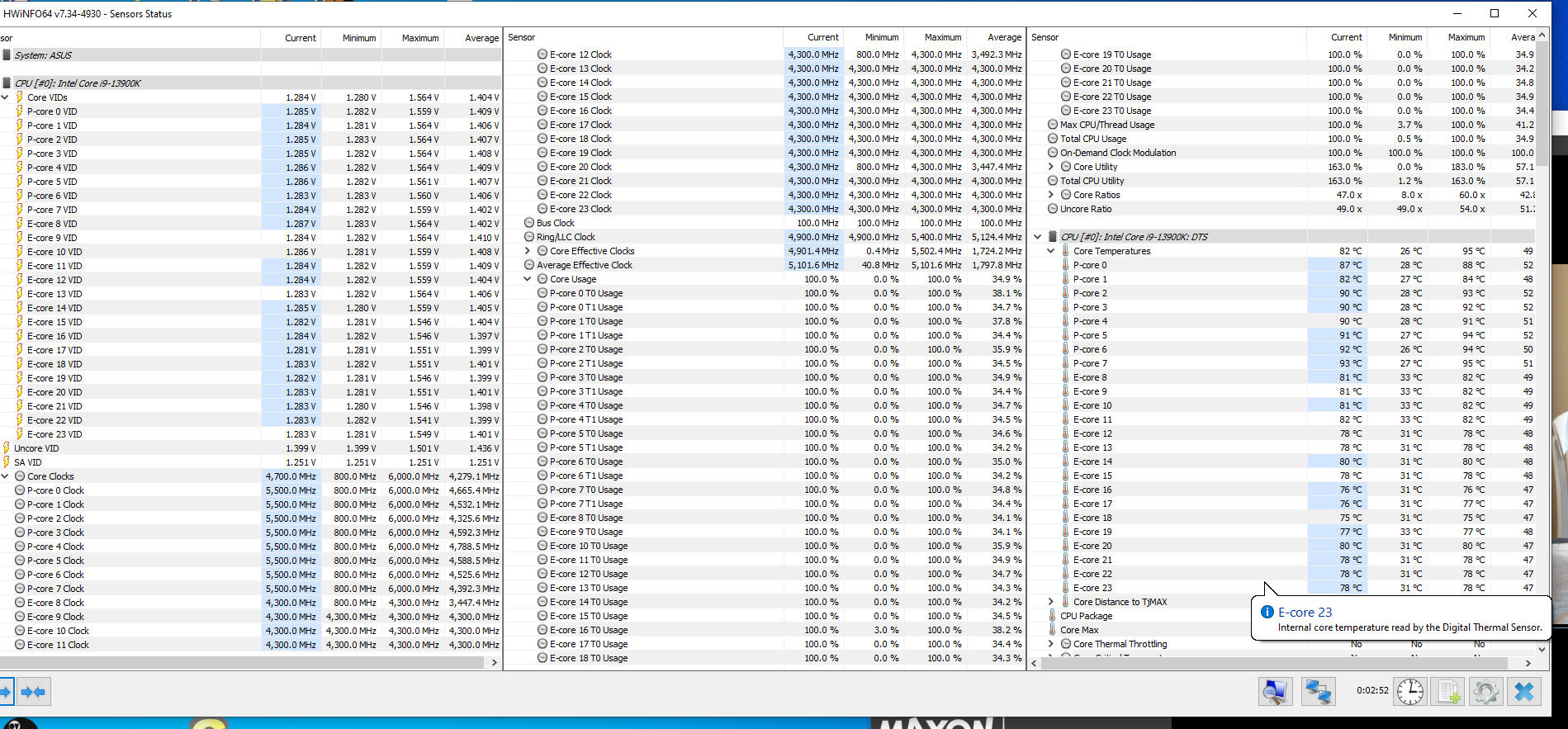Expand Core Distance to TjMAX

click(x=1051, y=602)
